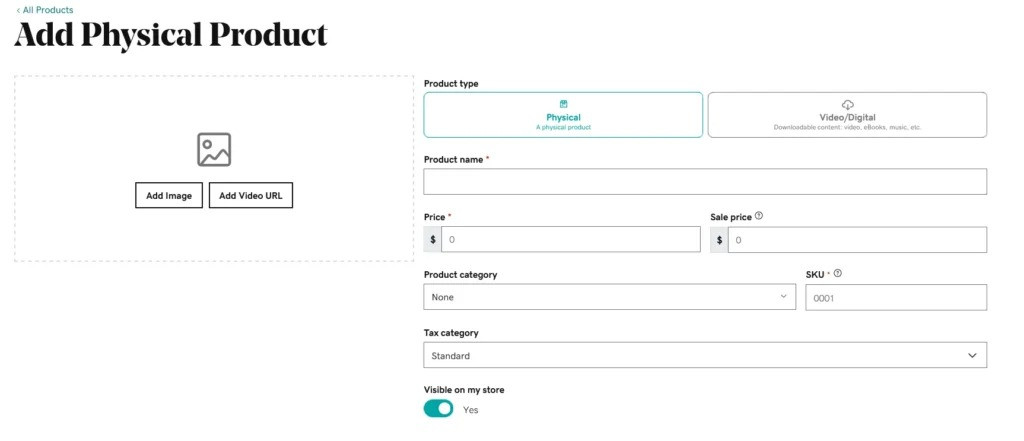The width and height of the screenshot is (1024, 441).
Task: Select the Video/Digital product type
Action: click(848, 115)
